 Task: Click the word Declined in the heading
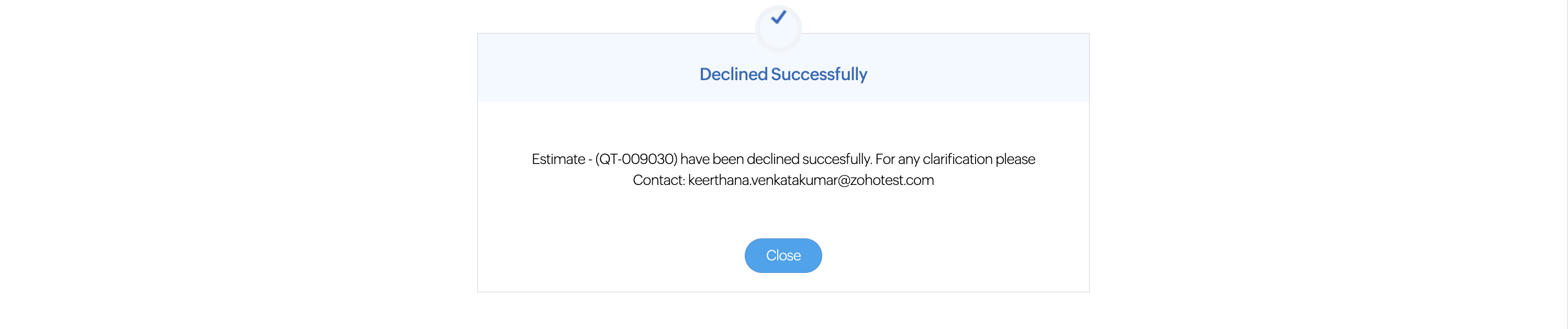pos(733,74)
